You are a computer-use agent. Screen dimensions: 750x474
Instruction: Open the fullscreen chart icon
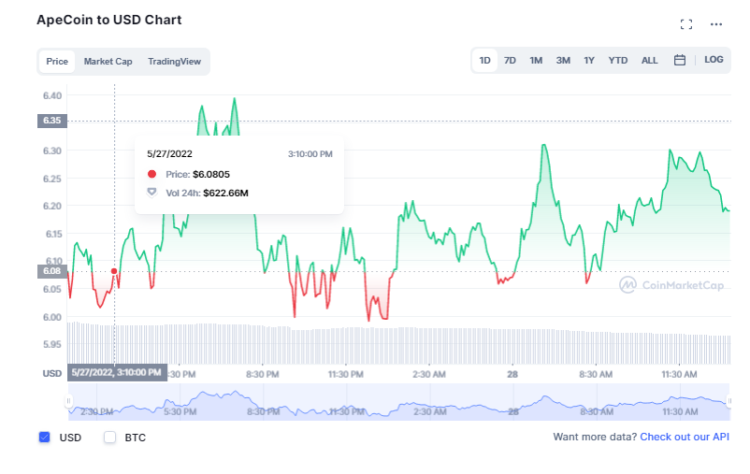(x=686, y=24)
